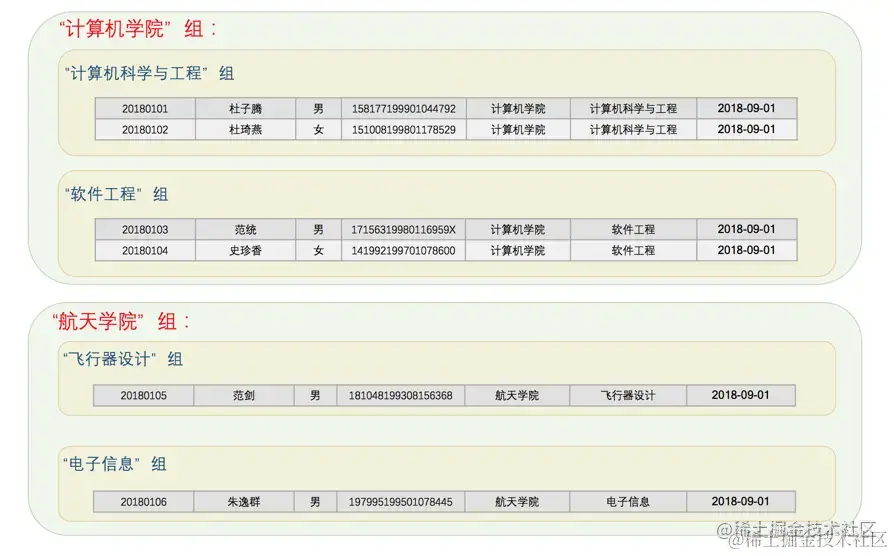
Task: Click gender cell 女 in 杜琦燕 row
Action: pos(319,129)
